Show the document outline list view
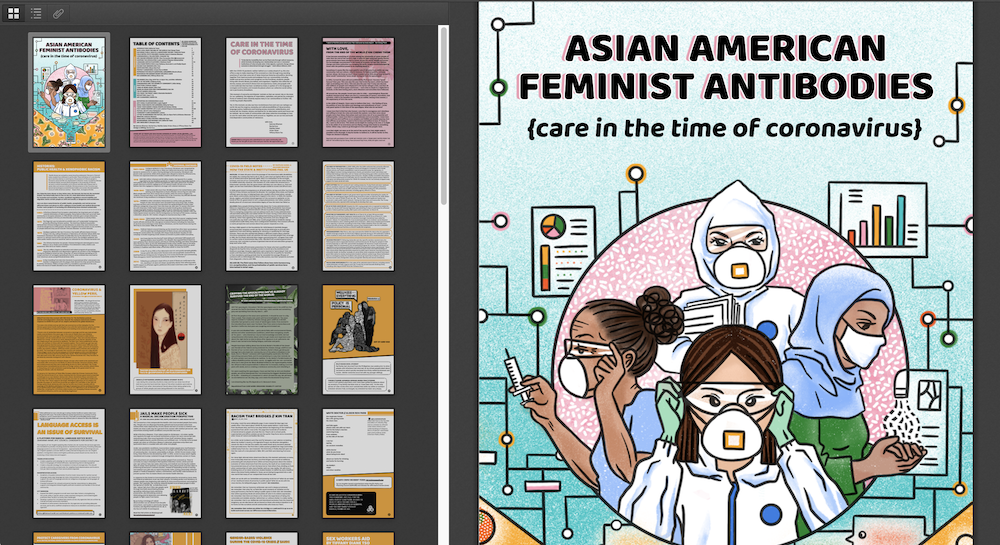The width and height of the screenshot is (1000, 545). 36,13
